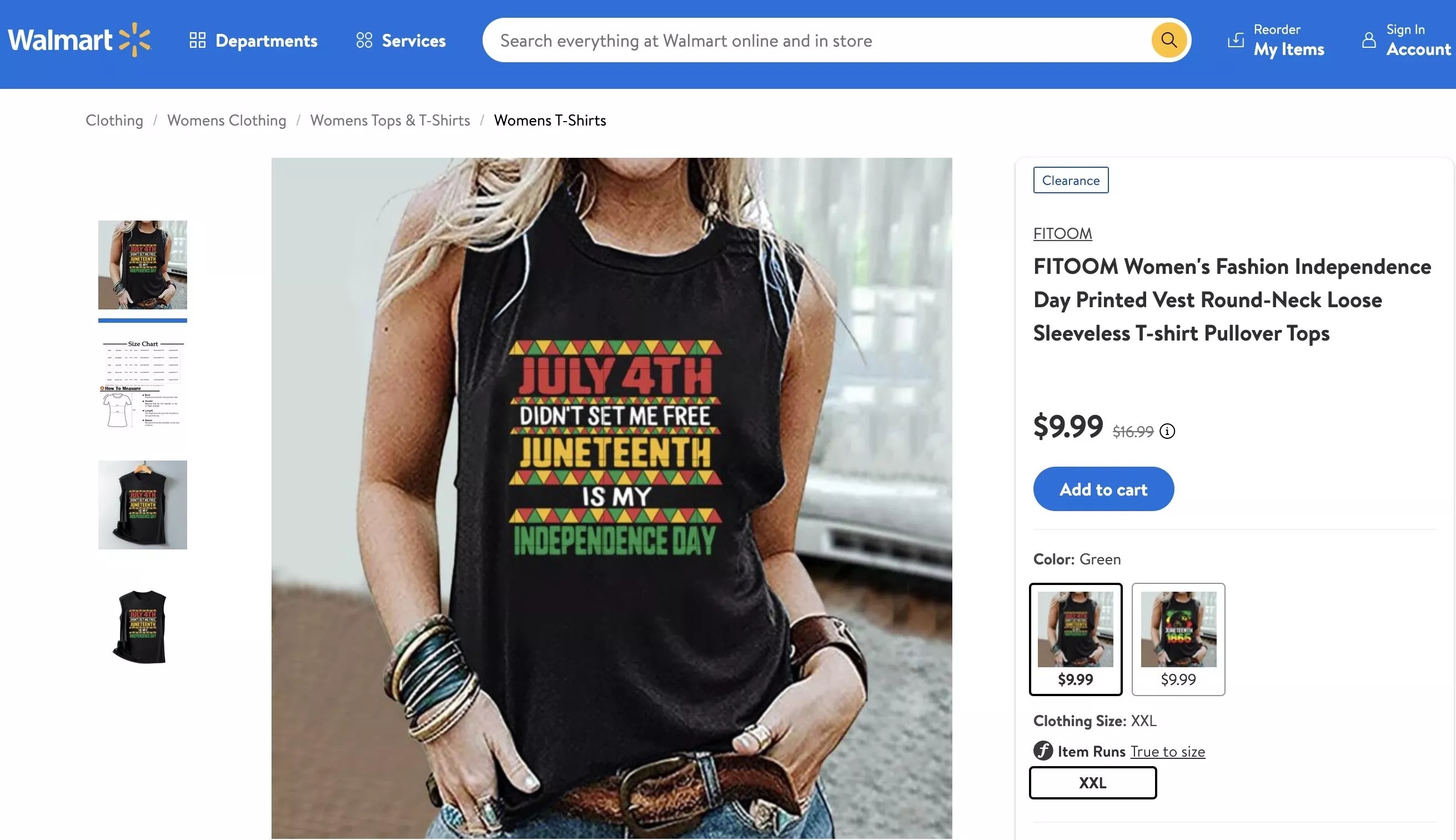Image resolution: width=1456 pixels, height=840 pixels.
Task: Open the Services menu
Action: [x=401, y=41]
